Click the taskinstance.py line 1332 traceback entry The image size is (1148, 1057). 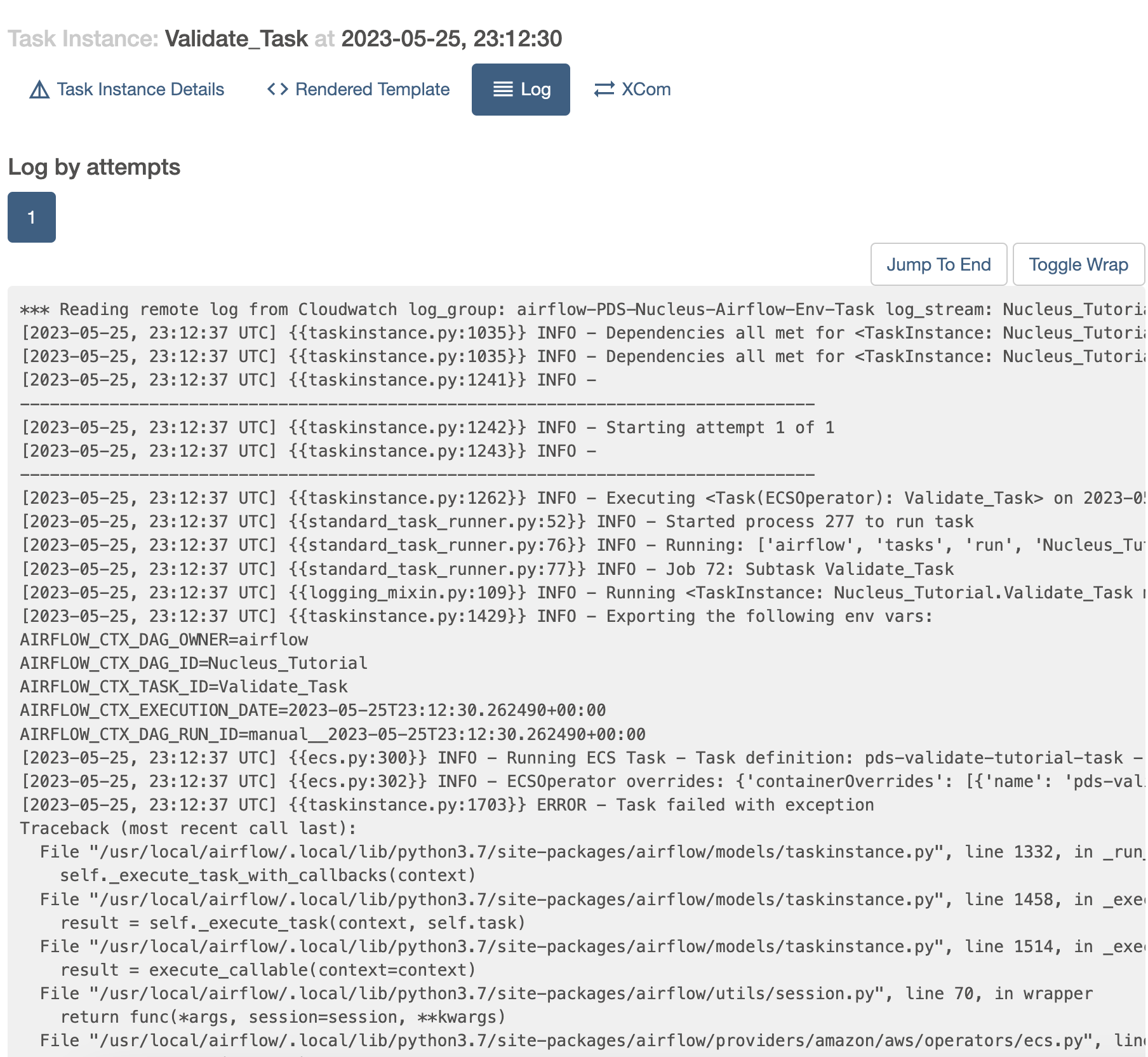[592, 852]
